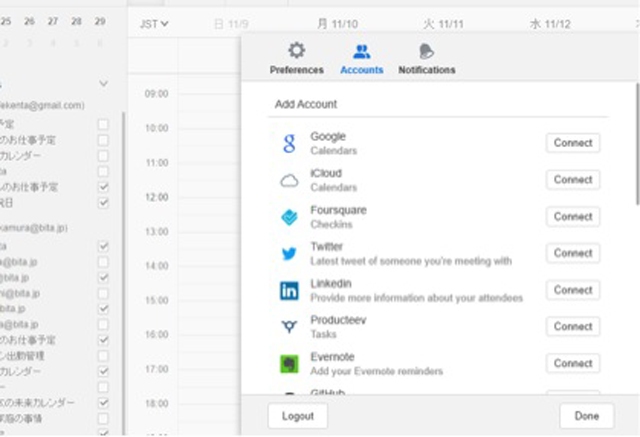The height and width of the screenshot is (437, 640).
Task: Toggle the third checkbox under the gmail.com account
Action: pyautogui.click(x=104, y=155)
